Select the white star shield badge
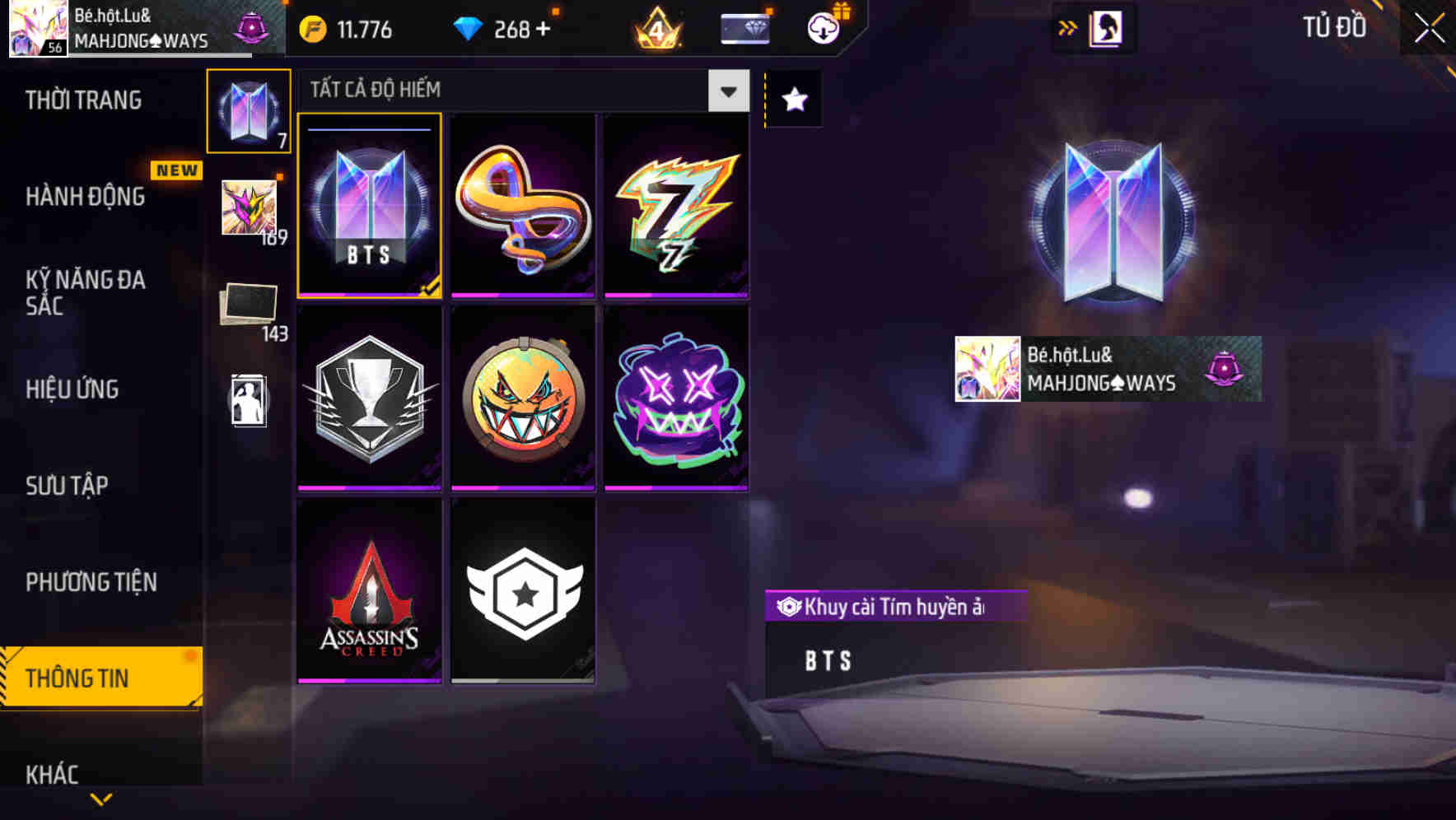 [x=523, y=591]
